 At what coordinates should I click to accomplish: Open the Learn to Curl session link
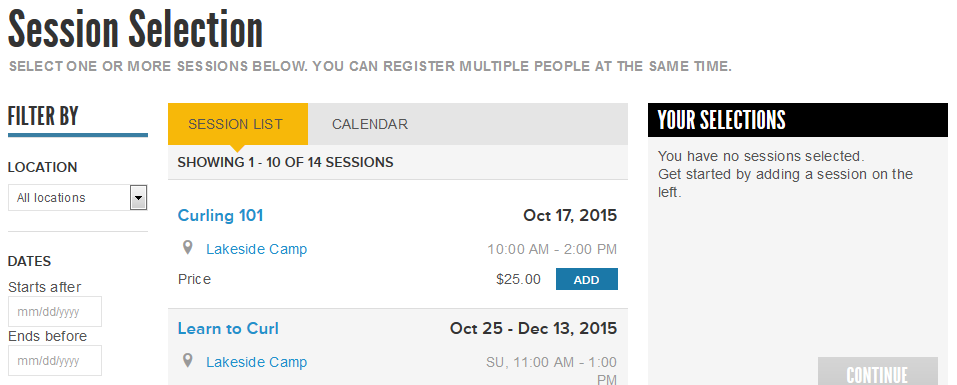[x=228, y=329]
